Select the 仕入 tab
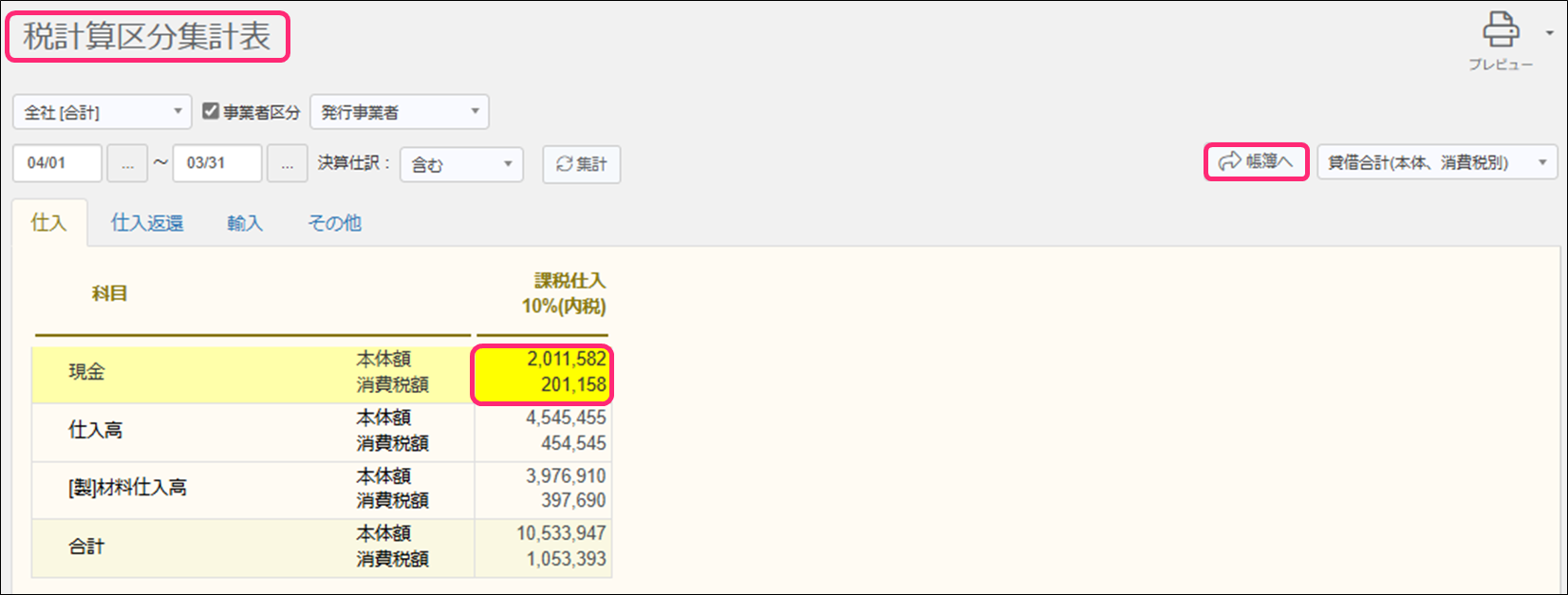 48,223
